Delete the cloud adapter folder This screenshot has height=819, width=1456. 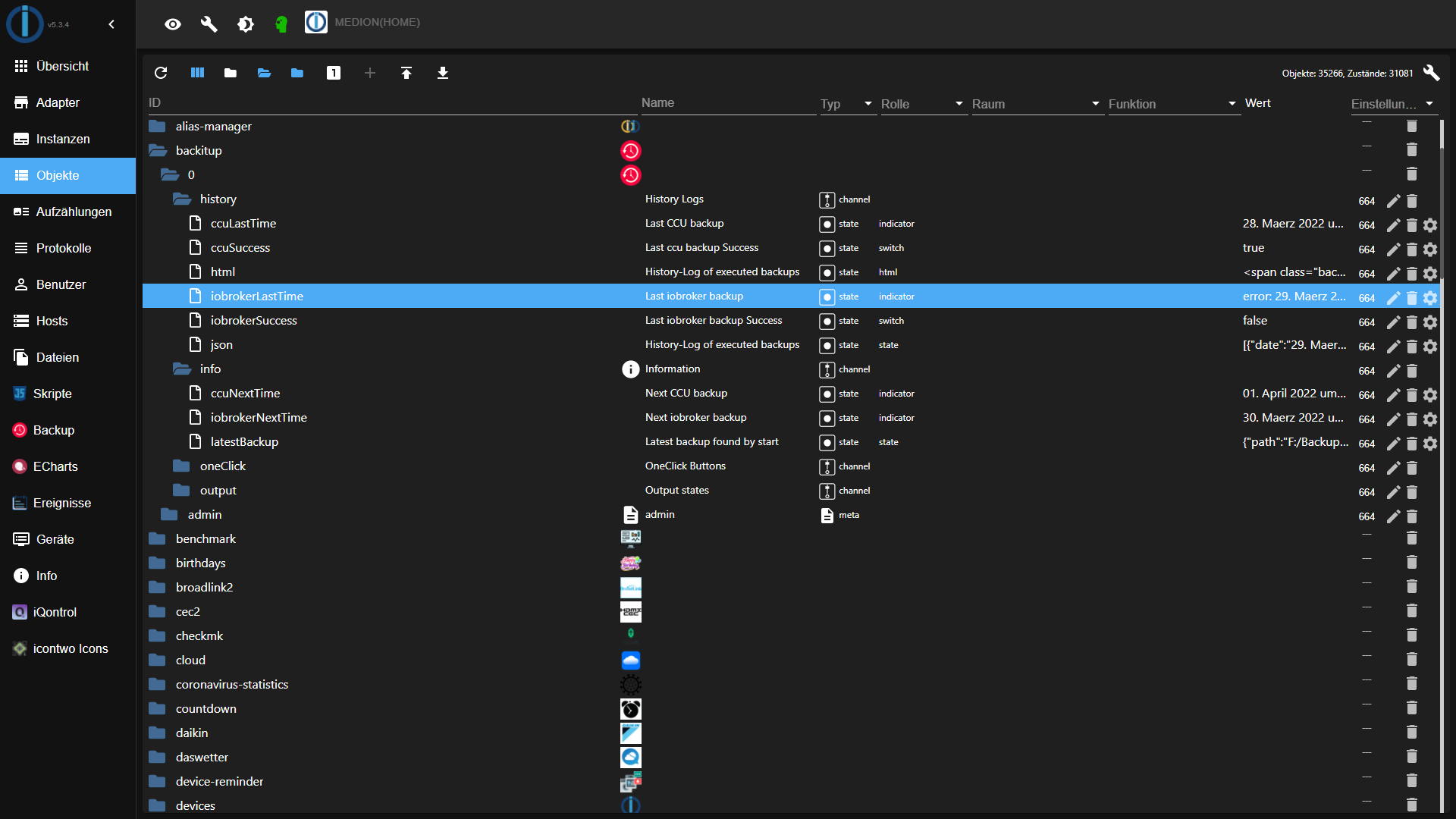1412,659
